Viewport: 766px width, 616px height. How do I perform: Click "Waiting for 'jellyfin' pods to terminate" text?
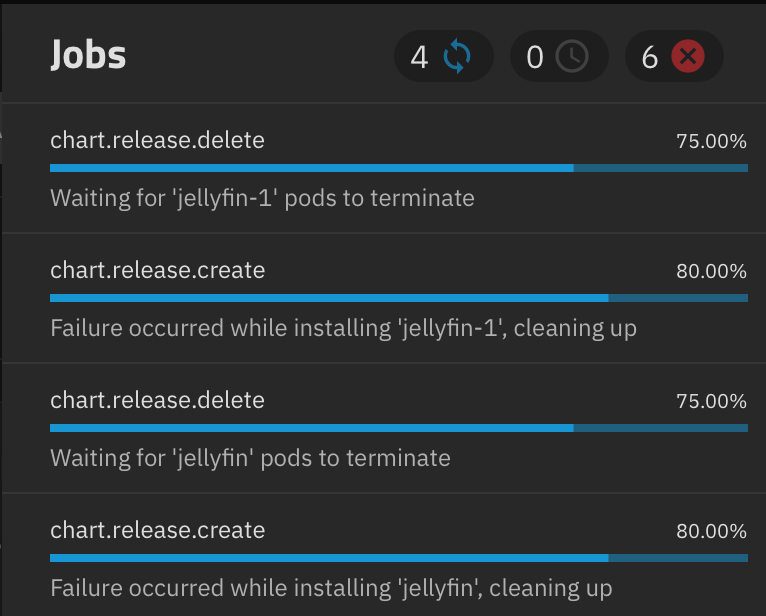250,458
